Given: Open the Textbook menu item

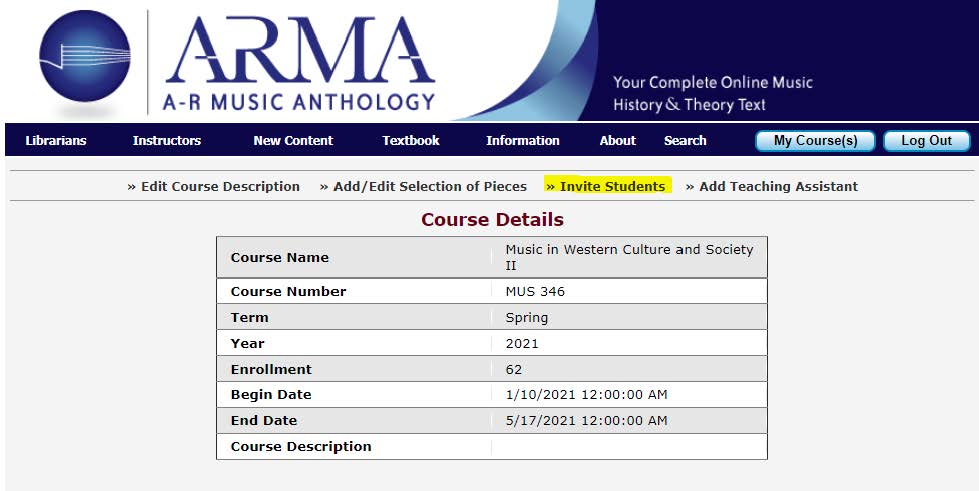Looking at the screenshot, I should (x=411, y=141).
